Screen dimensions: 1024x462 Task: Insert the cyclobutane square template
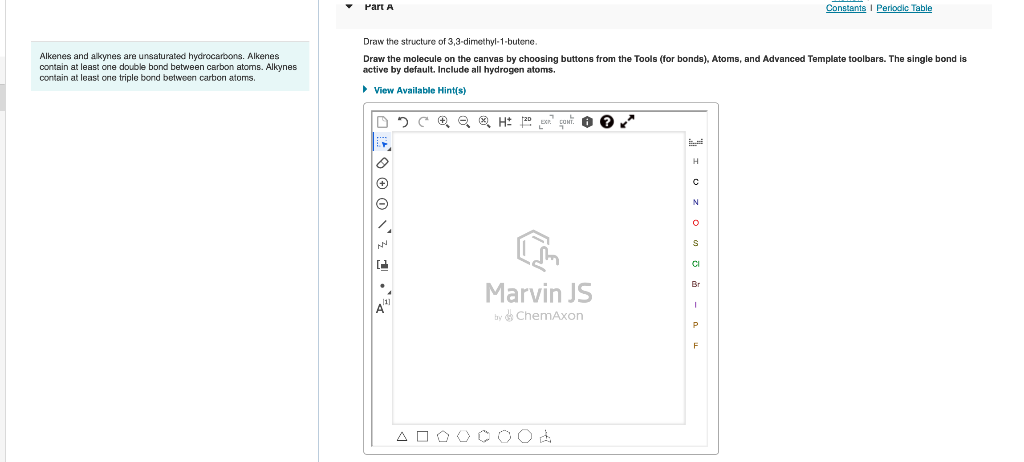(423, 436)
